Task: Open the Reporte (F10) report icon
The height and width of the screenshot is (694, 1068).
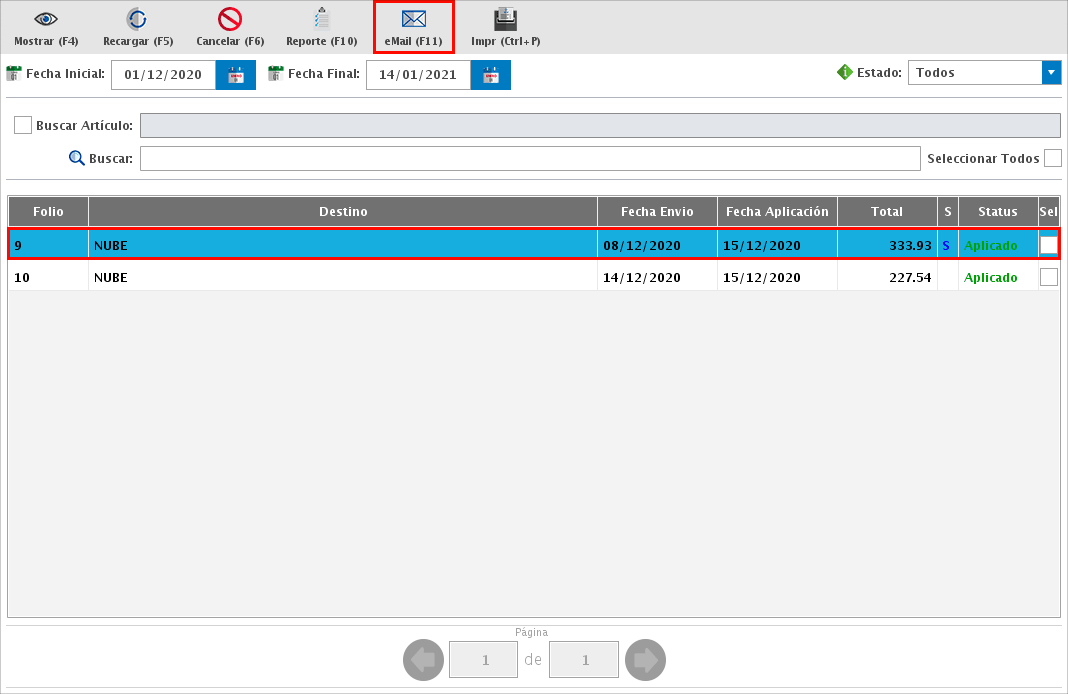Action: point(321,19)
